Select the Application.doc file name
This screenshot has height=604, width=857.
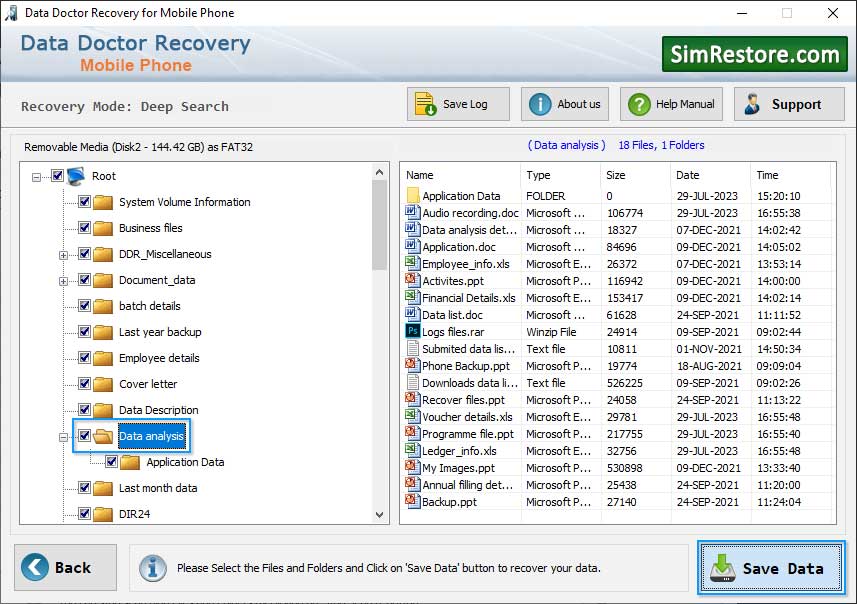[459, 247]
